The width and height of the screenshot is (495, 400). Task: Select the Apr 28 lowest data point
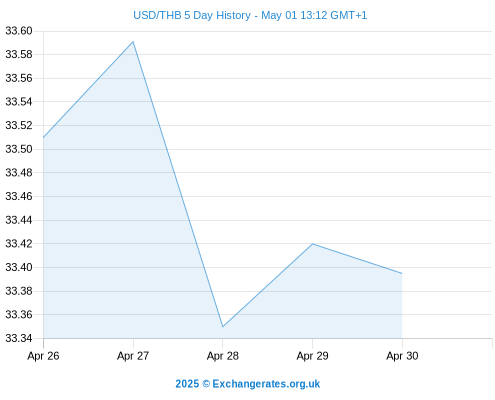click(x=223, y=327)
